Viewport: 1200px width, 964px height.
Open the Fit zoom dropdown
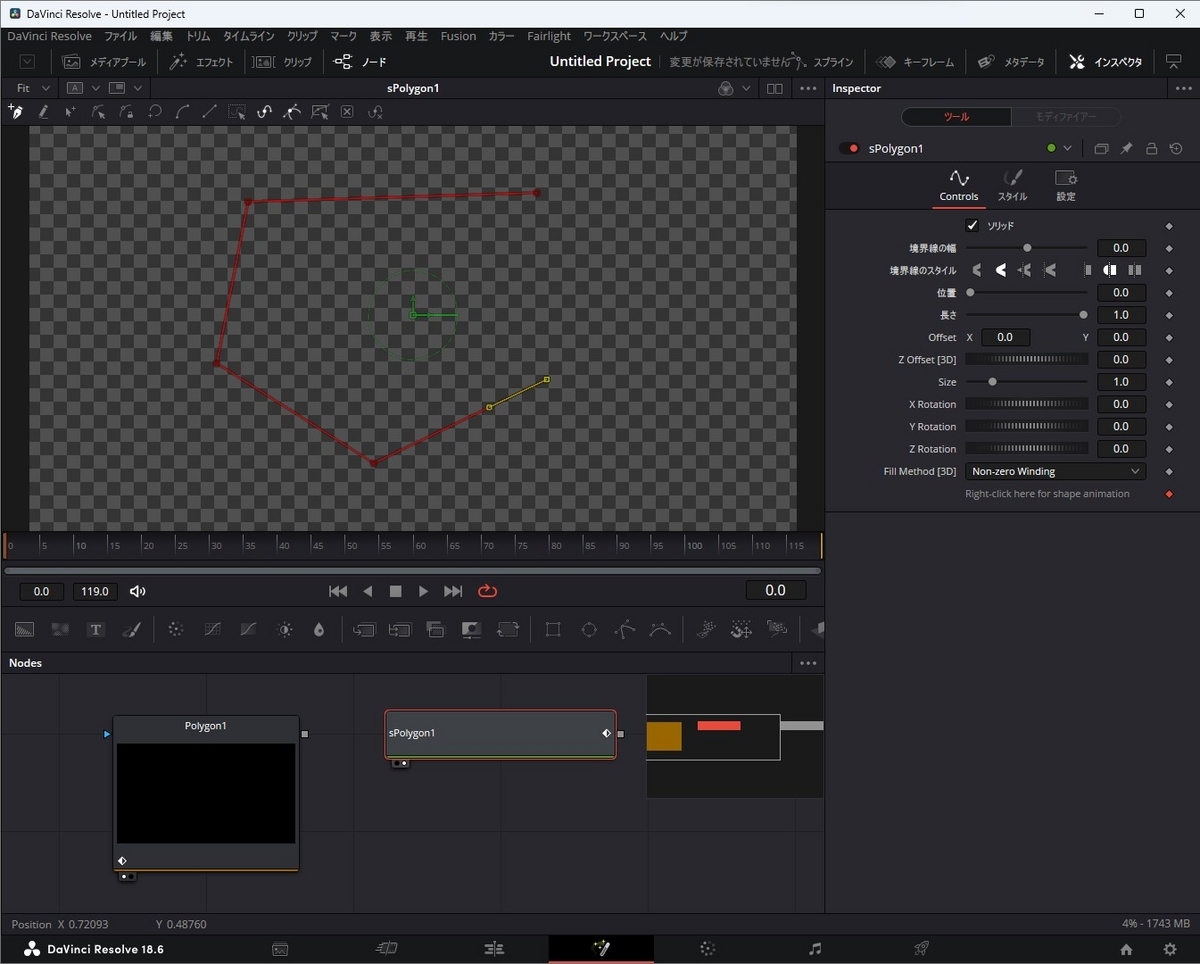(x=31, y=88)
